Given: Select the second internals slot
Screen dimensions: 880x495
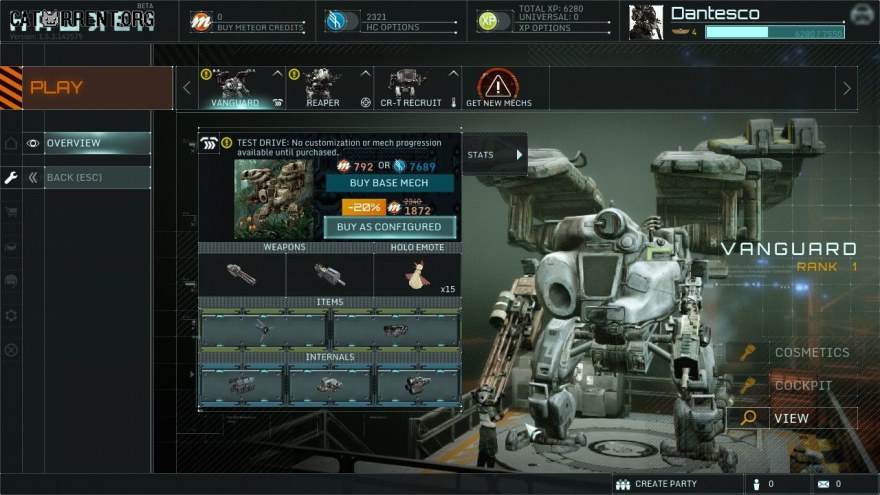Looking at the screenshot, I should coord(329,384).
